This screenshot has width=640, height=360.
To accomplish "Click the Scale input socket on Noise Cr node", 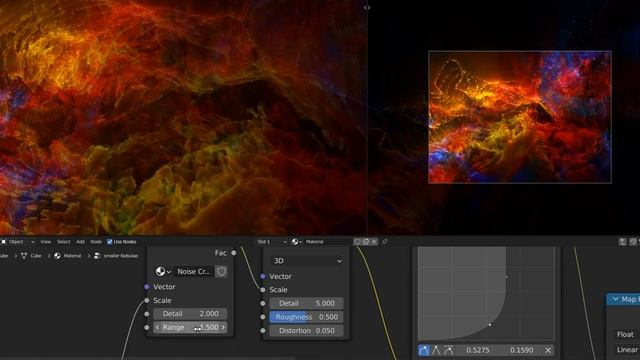I will [147, 300].
